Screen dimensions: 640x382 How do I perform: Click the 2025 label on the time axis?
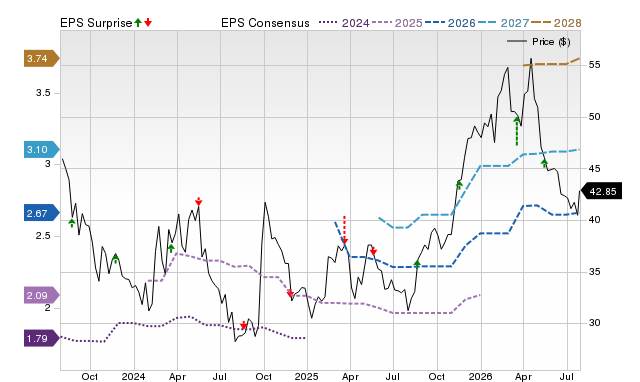307,376
